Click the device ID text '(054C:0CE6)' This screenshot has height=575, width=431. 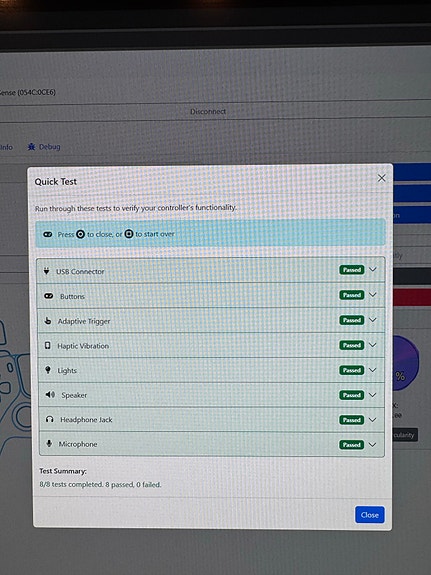coord(37,92)
